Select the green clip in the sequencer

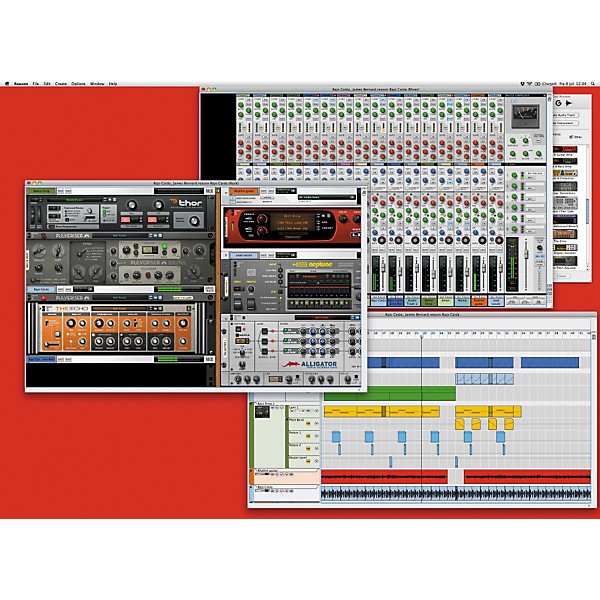[390, 393]
